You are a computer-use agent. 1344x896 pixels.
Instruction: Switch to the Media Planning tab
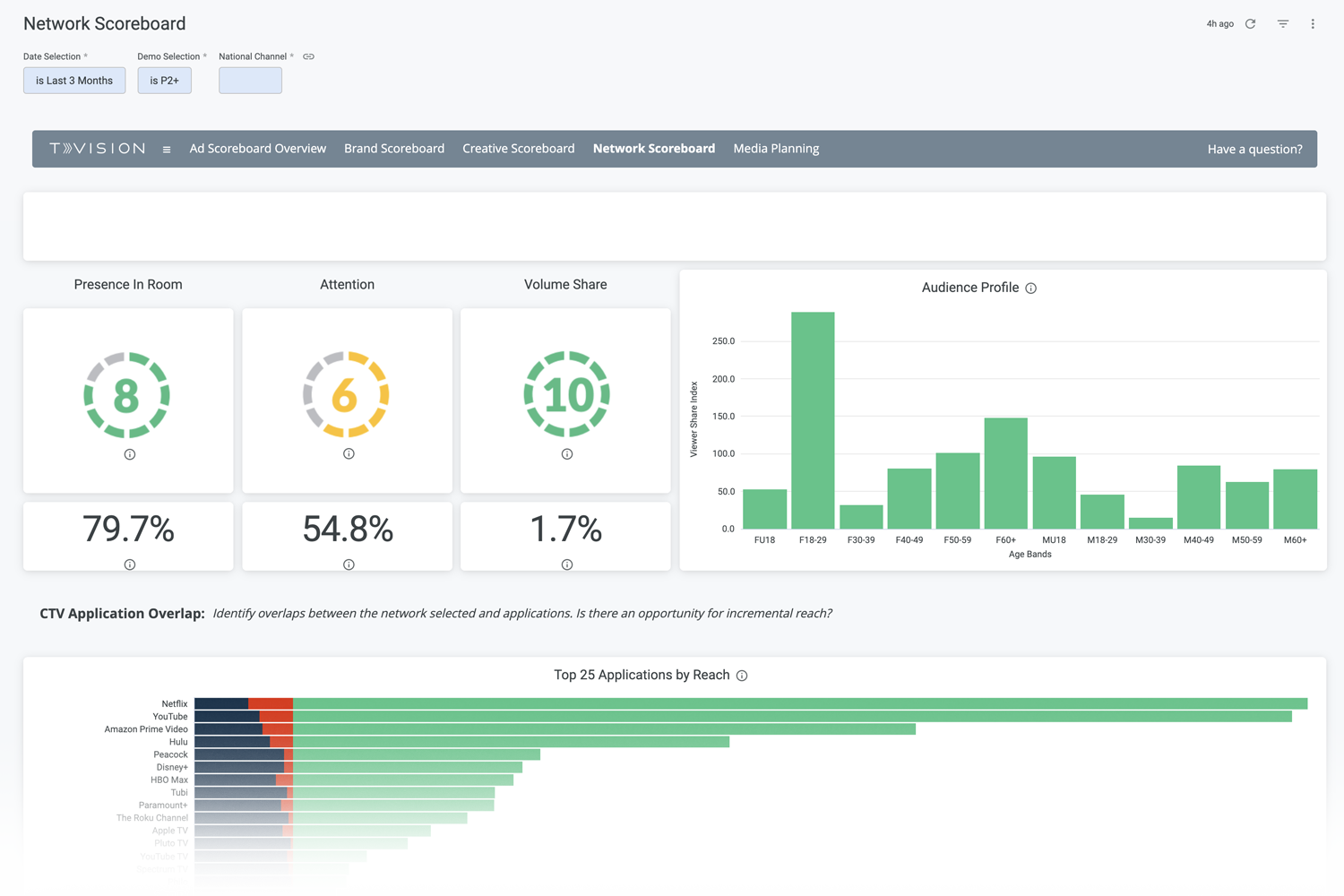776,149
